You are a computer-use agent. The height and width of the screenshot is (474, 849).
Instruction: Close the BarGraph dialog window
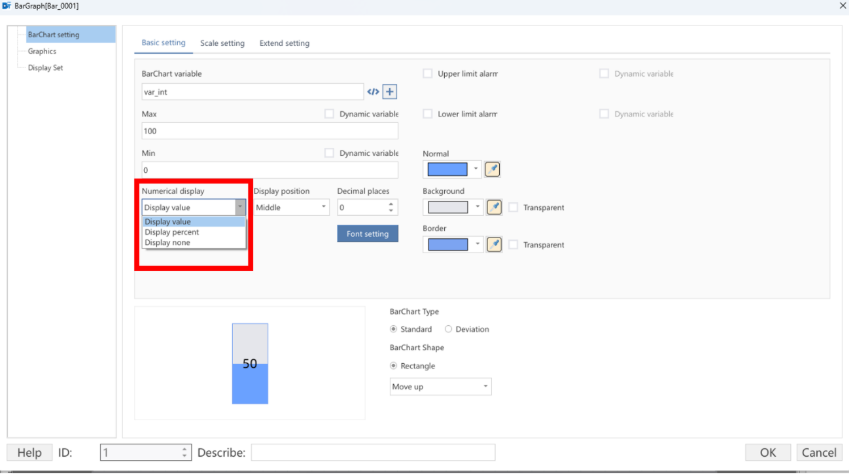click(843, 5)
